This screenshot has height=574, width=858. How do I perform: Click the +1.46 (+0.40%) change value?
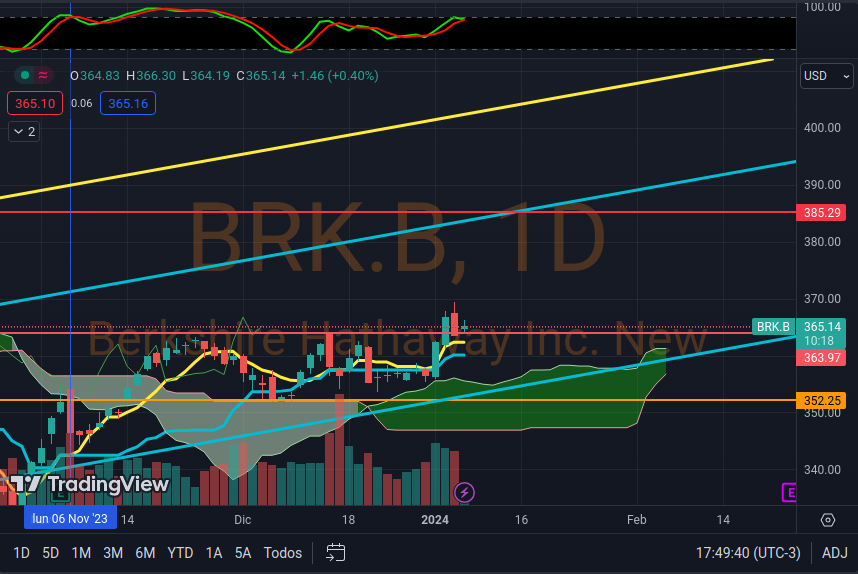point(335,76)
